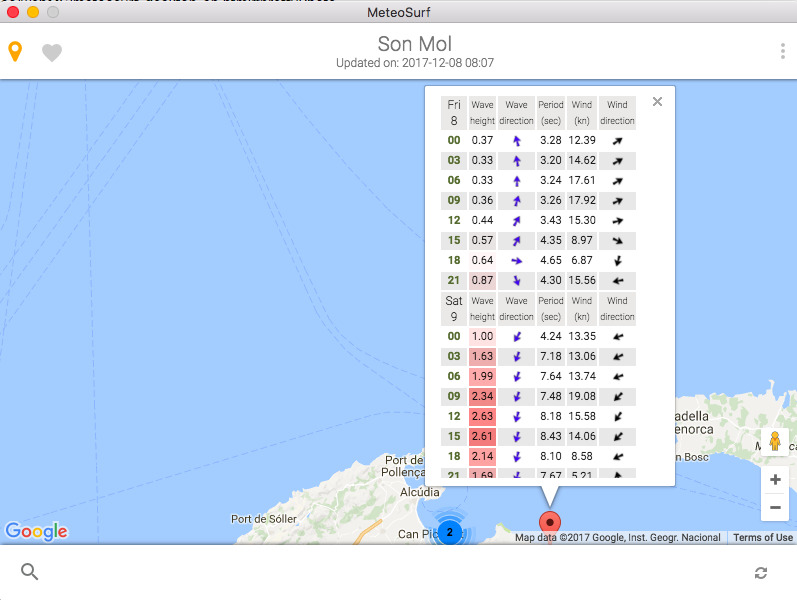
Task: Click wave height cell 2.61
Action: tap(482, 436)
